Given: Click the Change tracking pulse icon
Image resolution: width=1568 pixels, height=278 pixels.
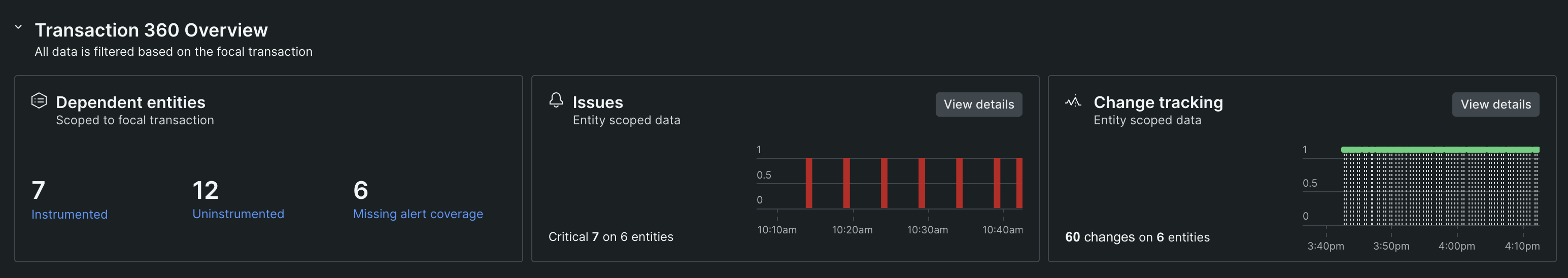Looking at the screenshot, I should tap(1073, 101).
